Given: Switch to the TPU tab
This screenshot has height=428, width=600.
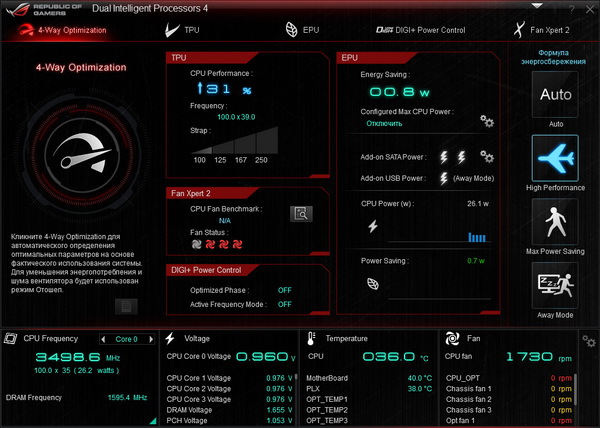Looking at the screenshot, I should tap(182, 30).
